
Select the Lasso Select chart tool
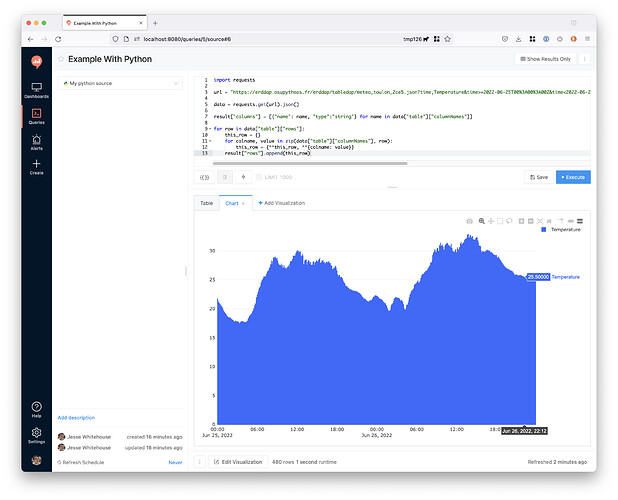coord(509,221)
